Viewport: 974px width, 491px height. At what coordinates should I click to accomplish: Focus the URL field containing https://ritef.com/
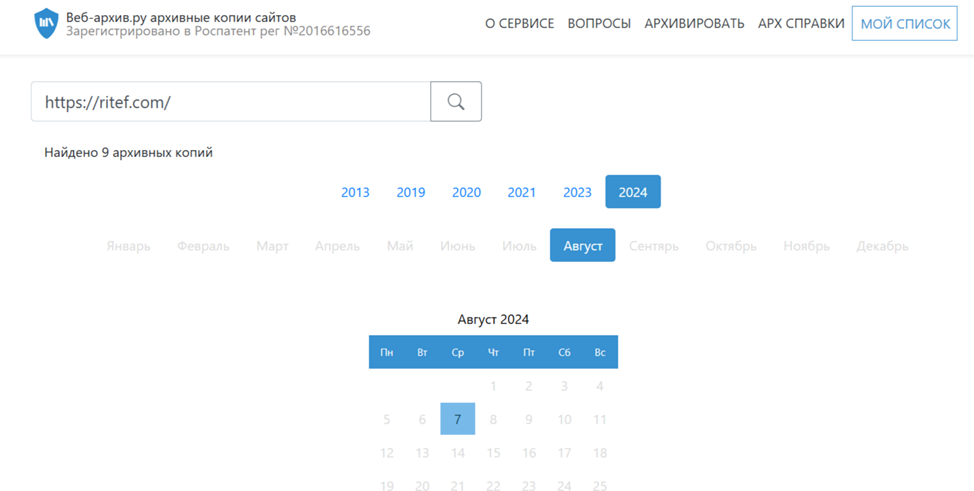click(x=231, y=102)
